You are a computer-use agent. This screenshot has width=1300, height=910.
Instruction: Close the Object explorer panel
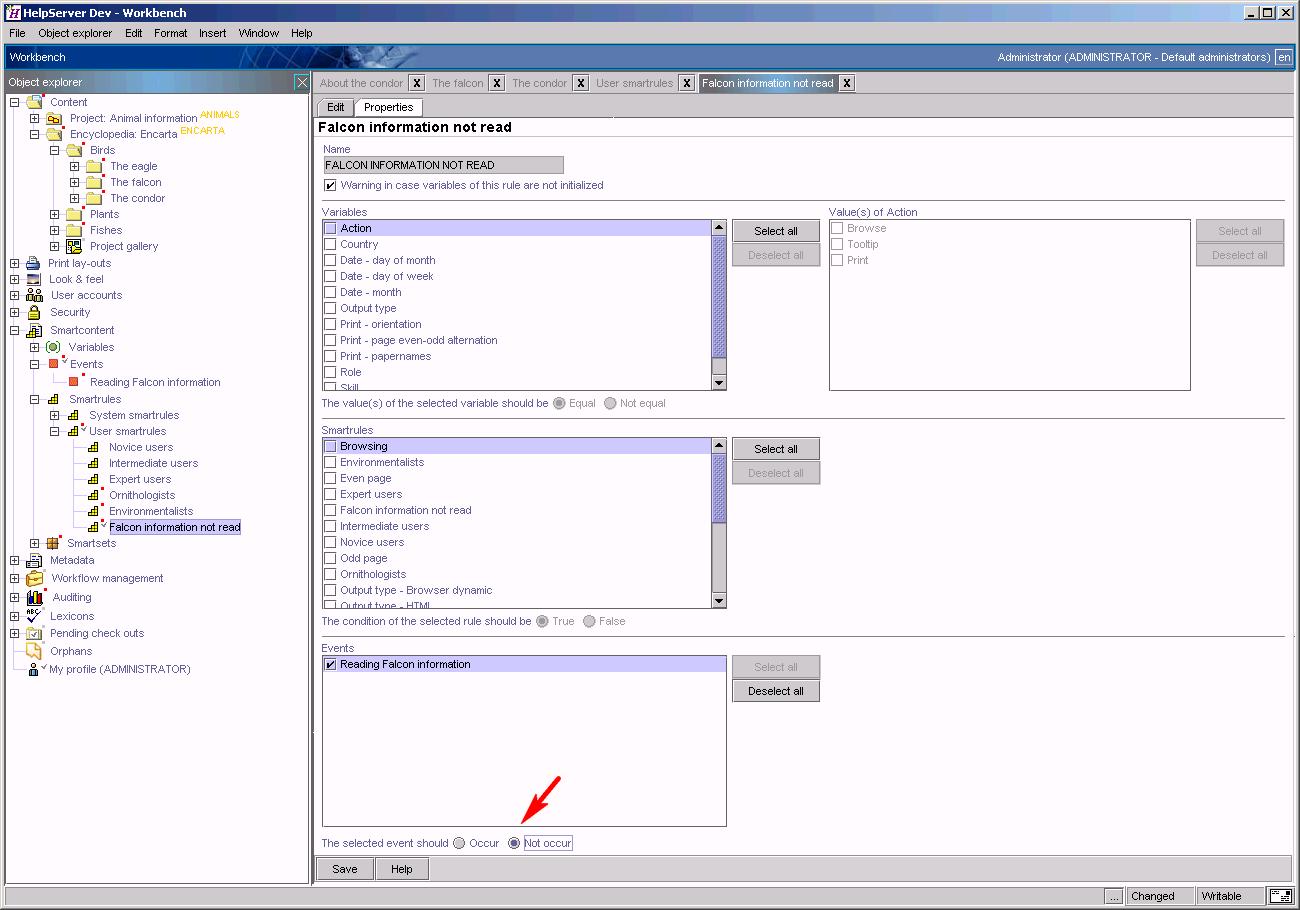[301, 82]
